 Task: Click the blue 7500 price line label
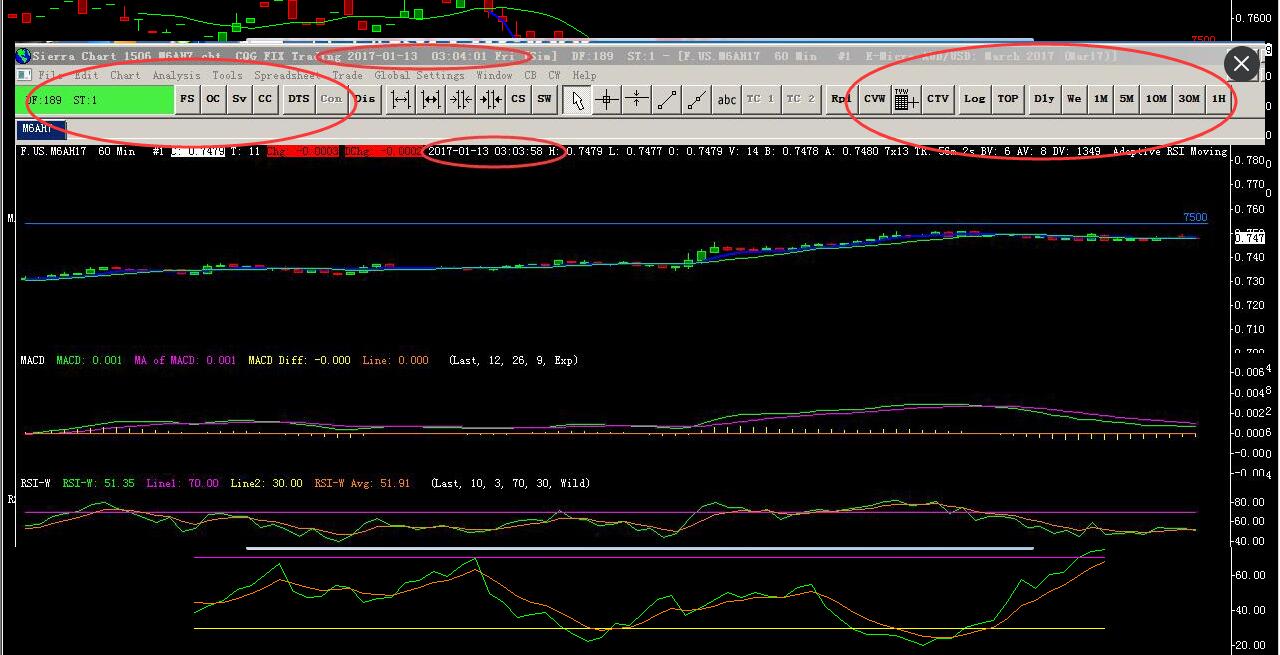[x=1195, y=217]
